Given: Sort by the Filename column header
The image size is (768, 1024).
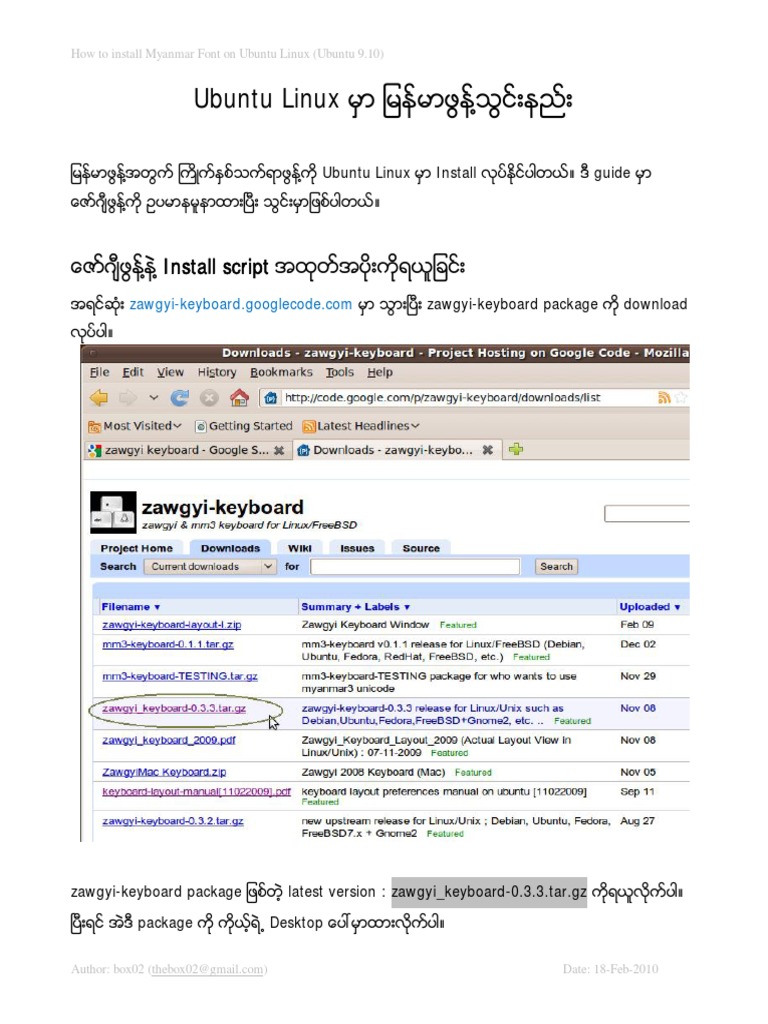Looking at the screenshot, I should pos(131,607).
